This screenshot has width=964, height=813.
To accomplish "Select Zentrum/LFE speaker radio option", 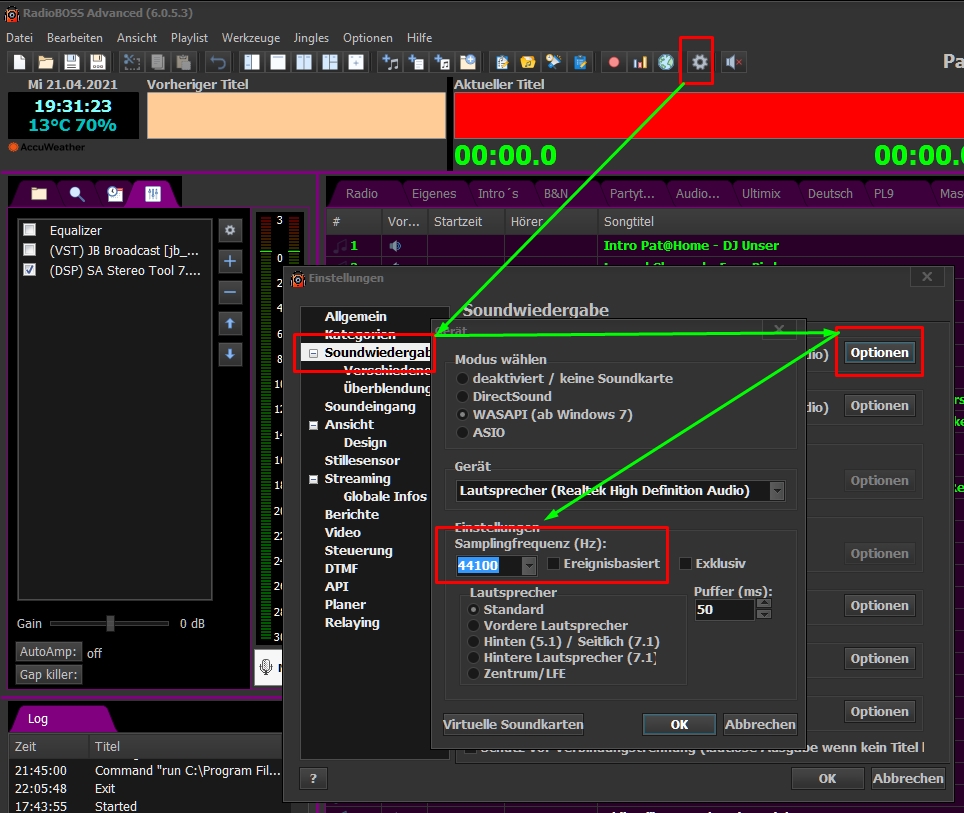I will [473, 673].
